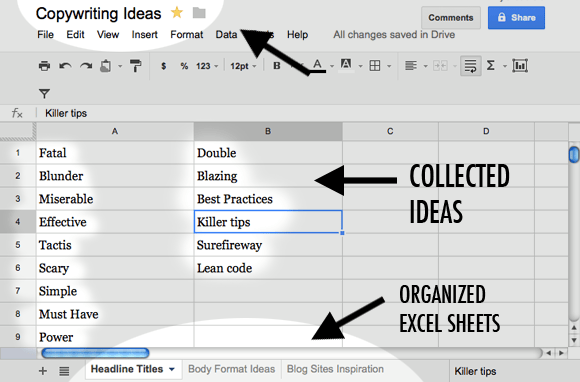
Task: Add a new sheet with plus icon
Action: 43,371
